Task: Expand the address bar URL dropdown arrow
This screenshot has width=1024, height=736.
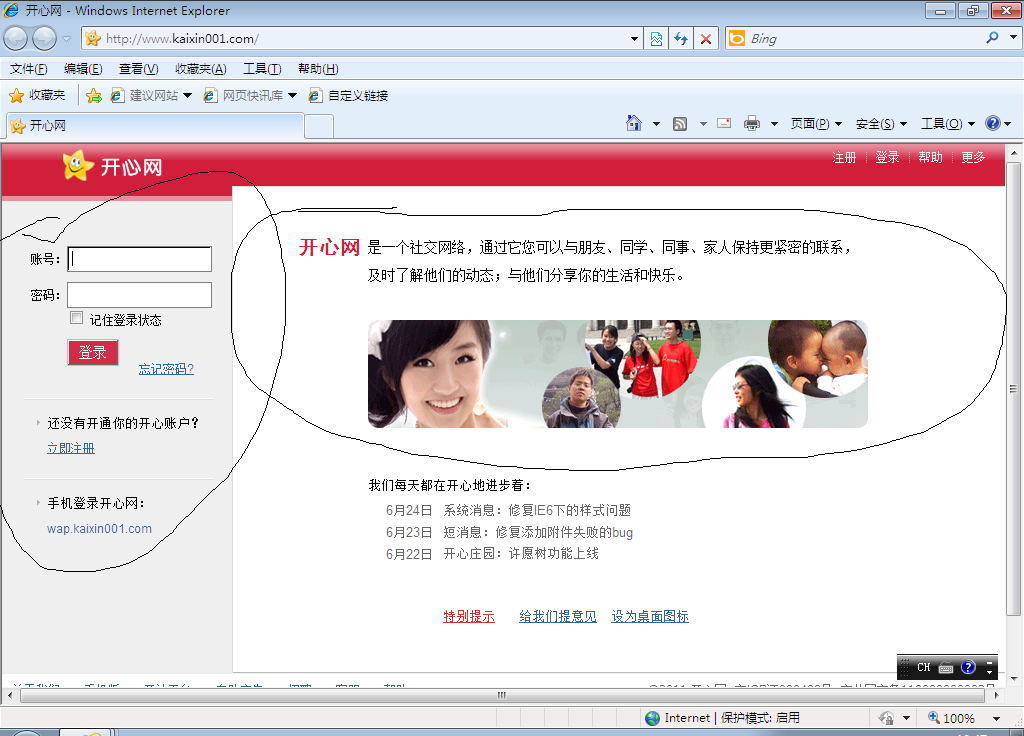Action: coord(634,39)
